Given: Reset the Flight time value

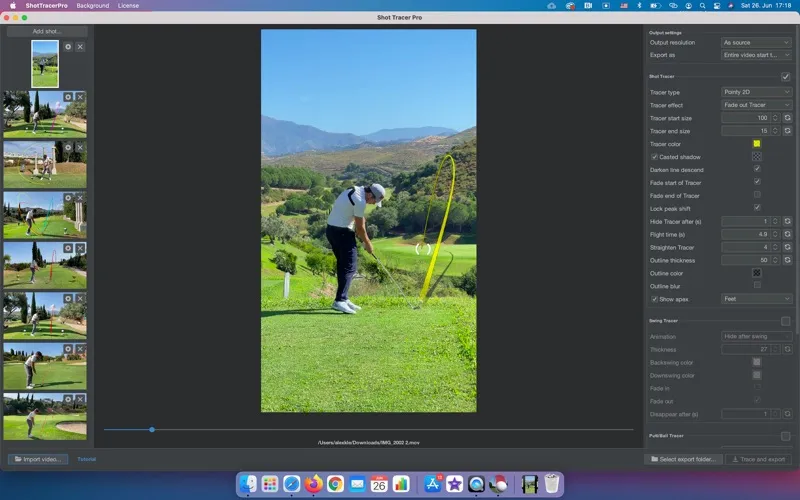Looking at the screenshot, I should pyautogui.click(x=787, y=234).
